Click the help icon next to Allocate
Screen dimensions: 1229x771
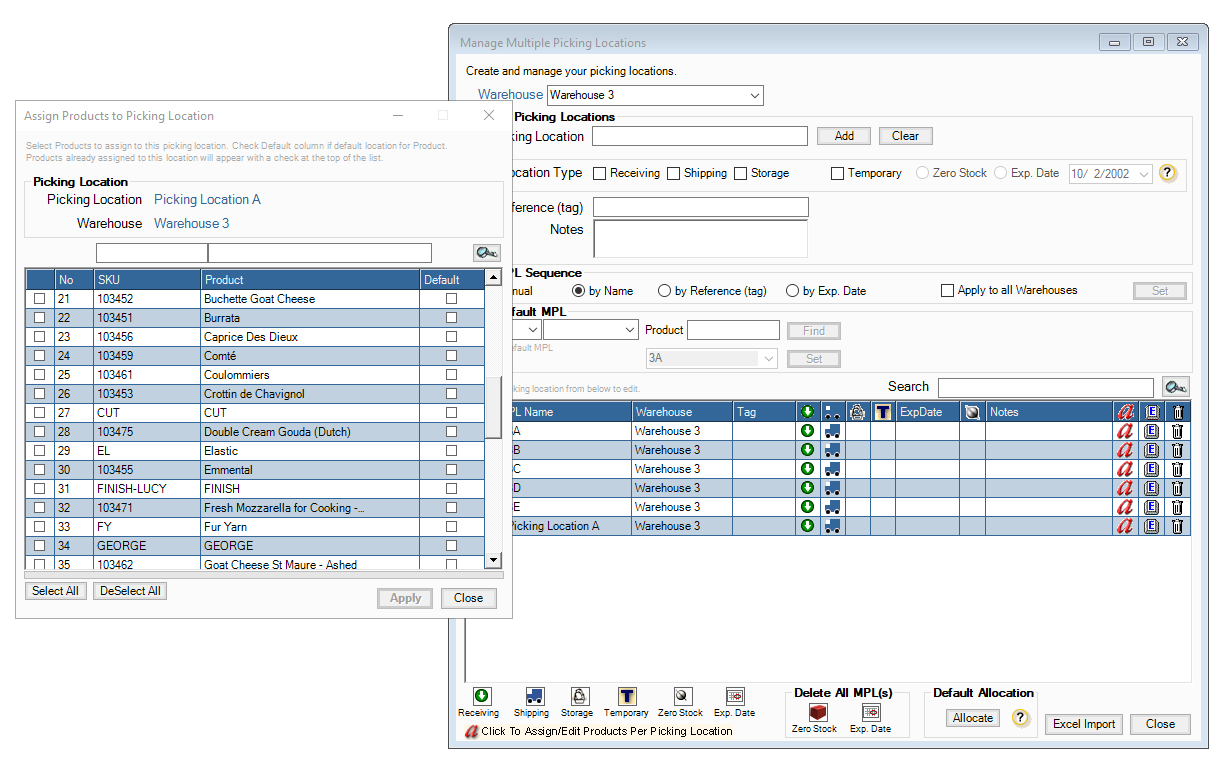point(1020,718)
